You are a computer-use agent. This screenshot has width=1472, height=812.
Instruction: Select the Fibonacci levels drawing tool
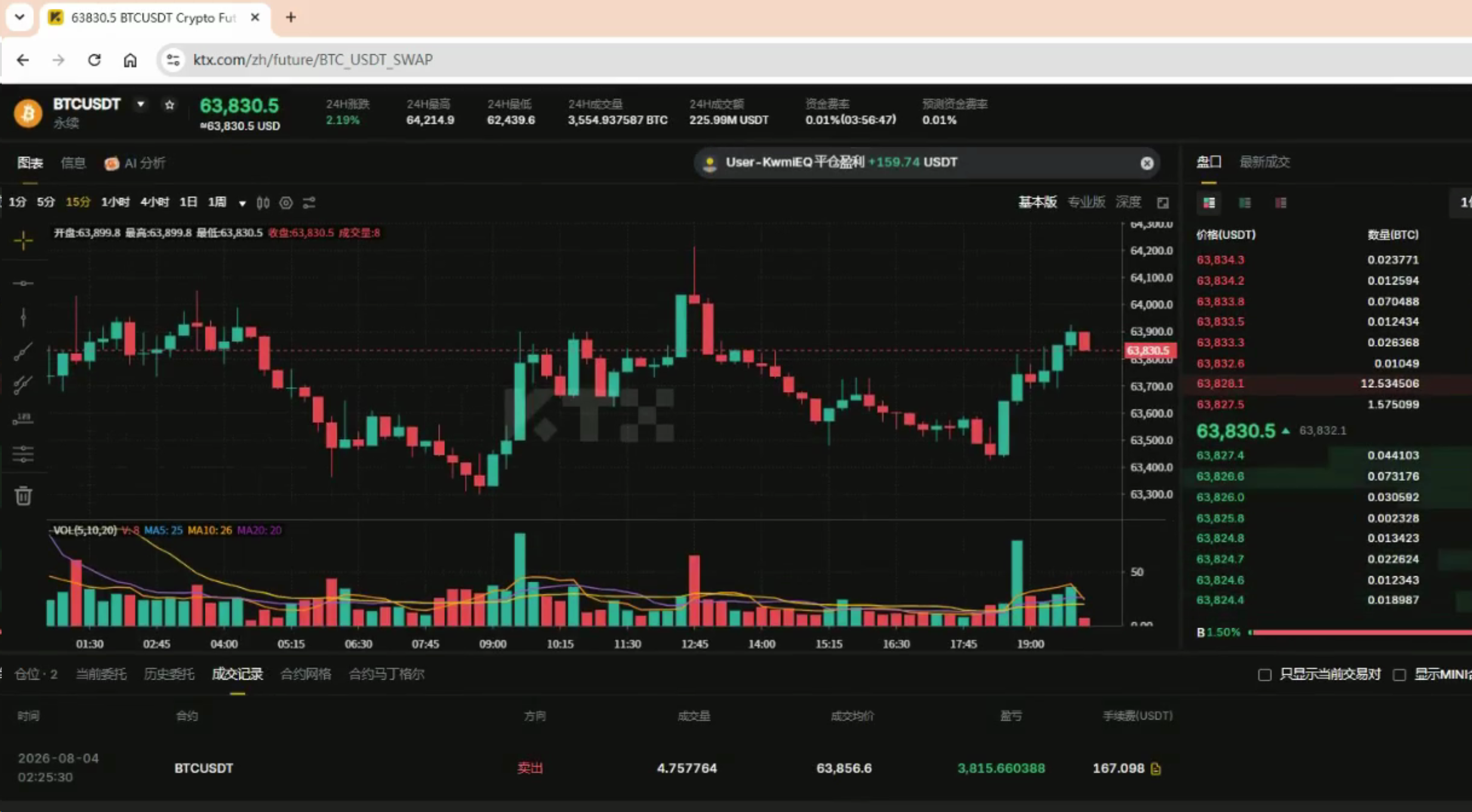[x=23, y=453]
